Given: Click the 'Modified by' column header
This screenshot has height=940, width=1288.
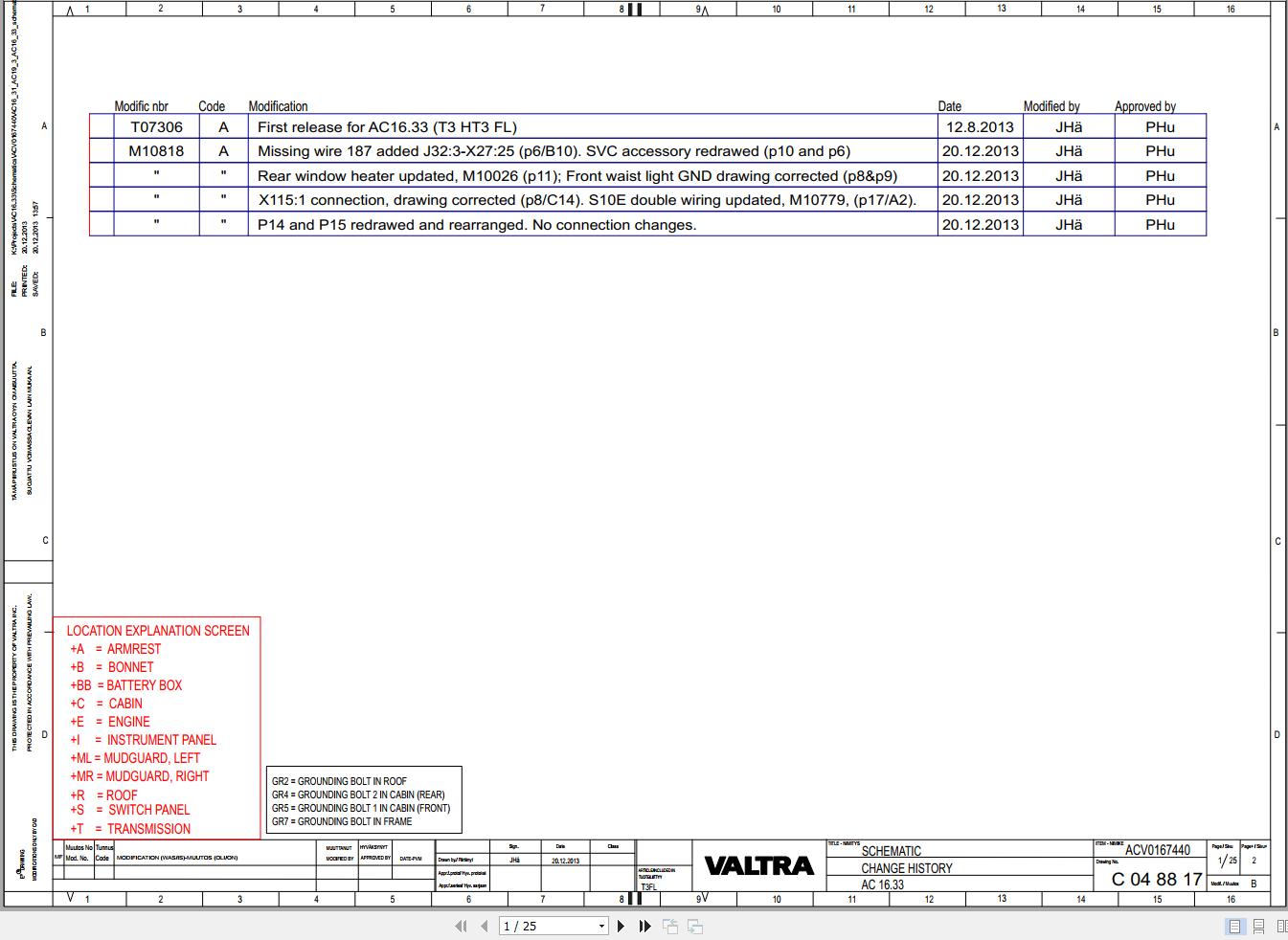Looking at the screenshot, I should [x=1051, y=106].
